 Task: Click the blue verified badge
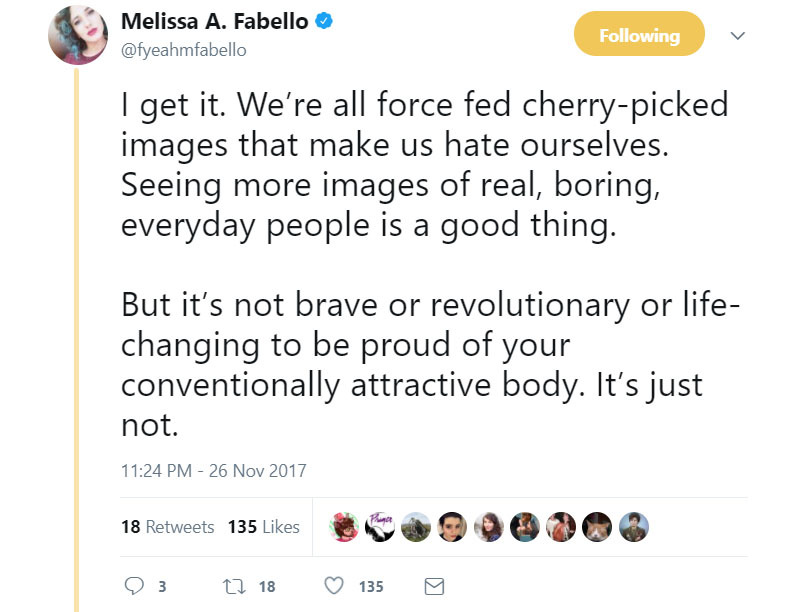tap(326, 24)
